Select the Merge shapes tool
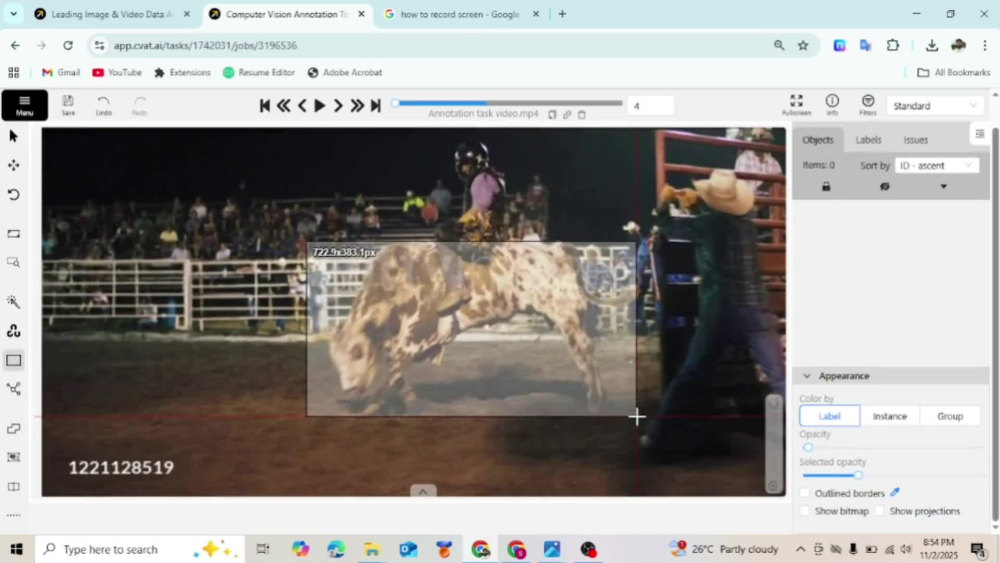 click(13, 428)
